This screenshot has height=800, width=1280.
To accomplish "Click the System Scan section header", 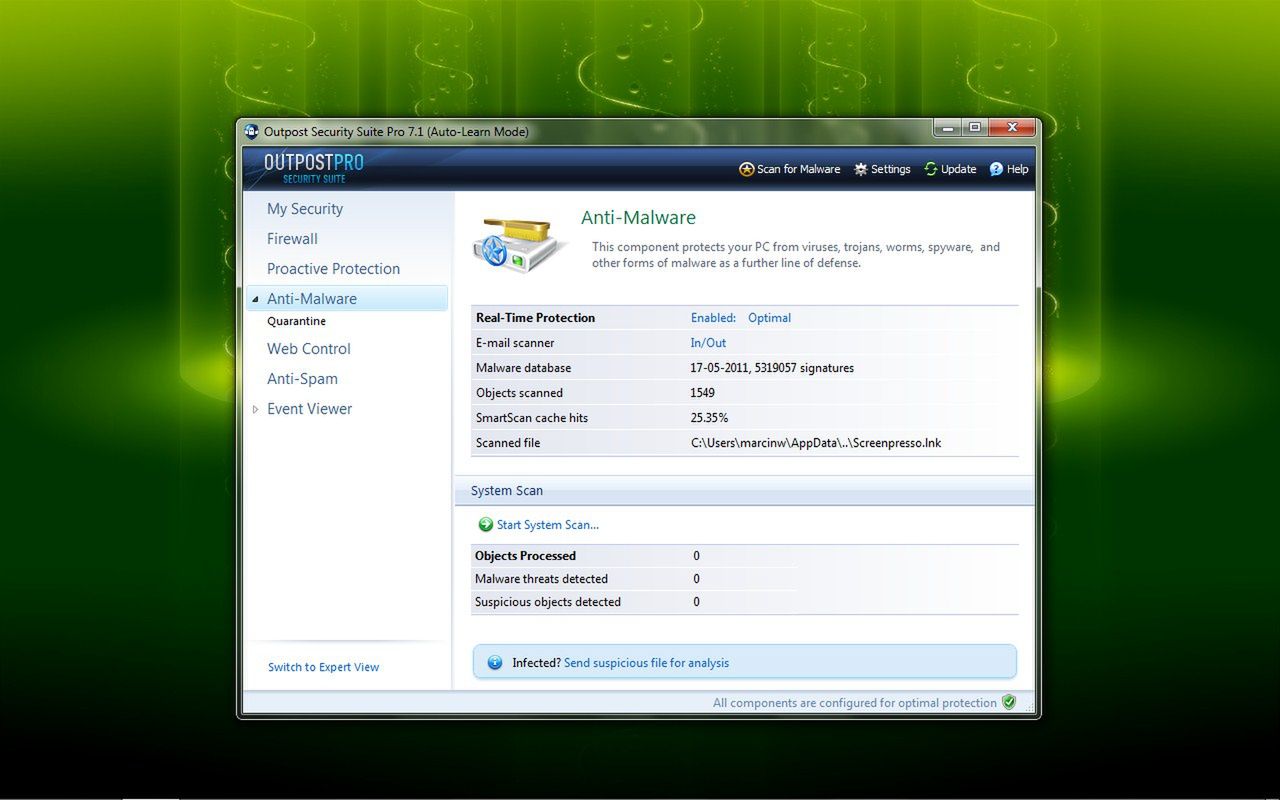I will click(507, 491).
